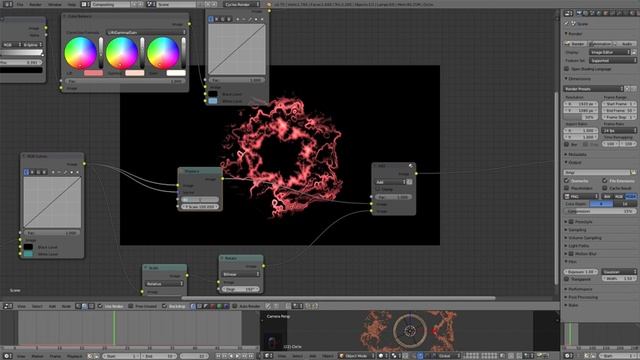Open the Render Presets dropdown
Viewport: 640px width, 360px height.
tap(594, 89)
